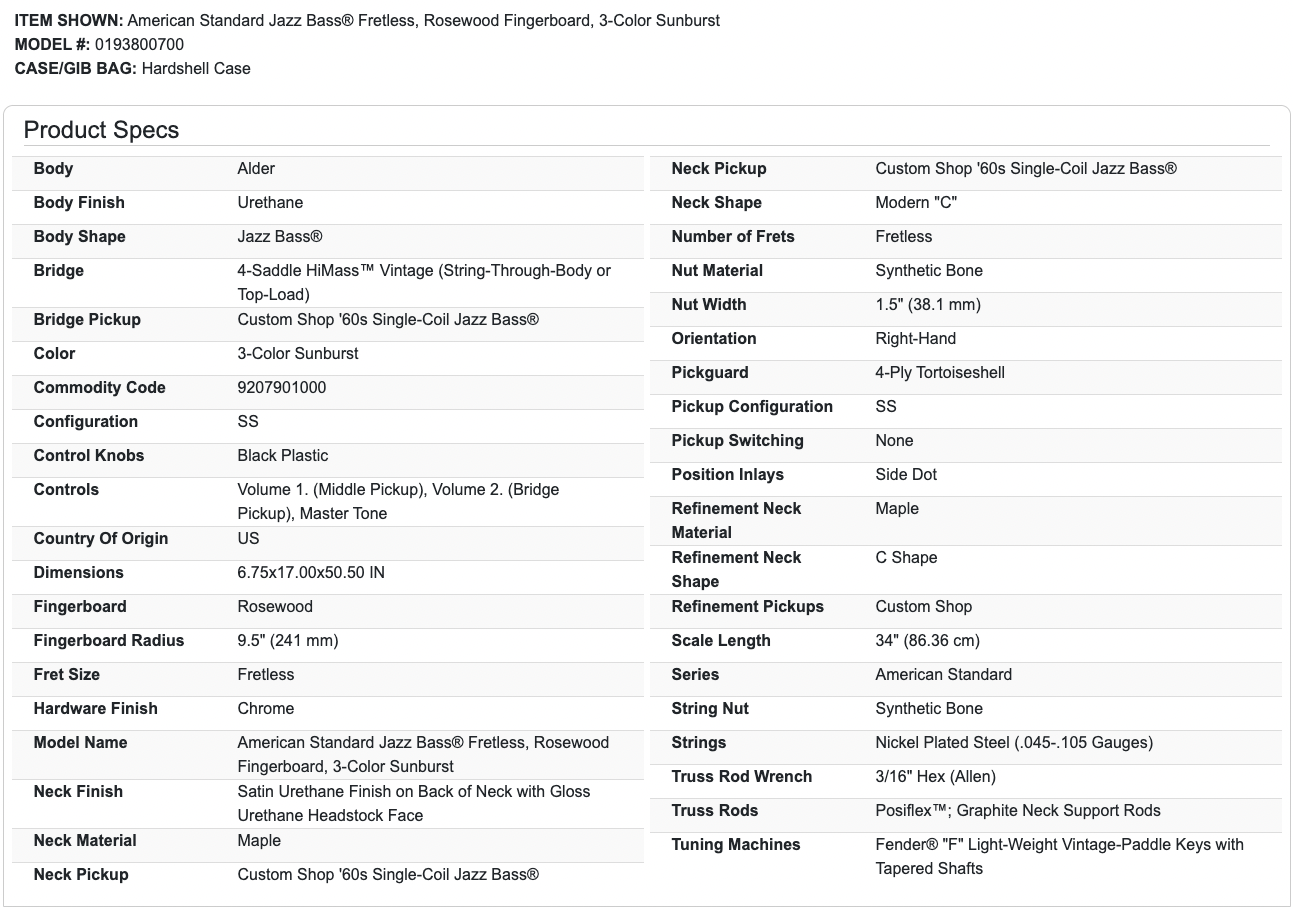The height and width of the screenshot is (910, 1293).
Task: Click the Hardshell Case text
Action: [196, 68]
